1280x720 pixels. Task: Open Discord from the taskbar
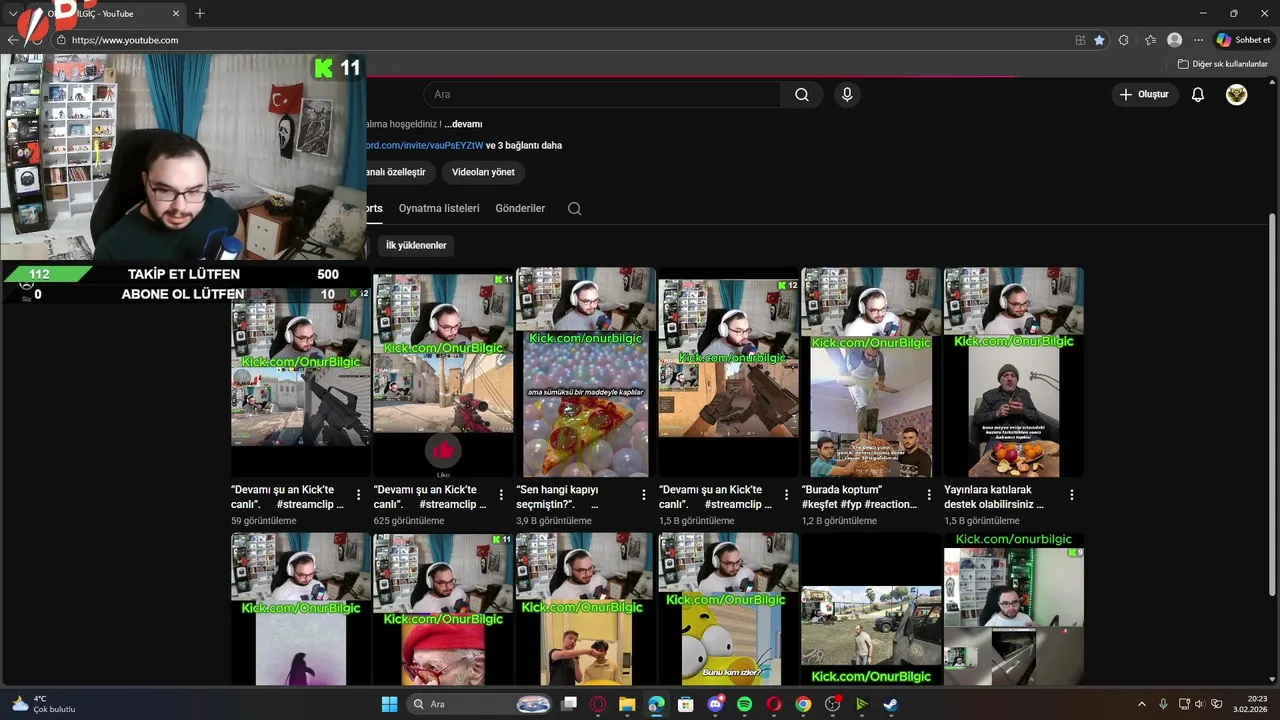[x=716, y=704]
